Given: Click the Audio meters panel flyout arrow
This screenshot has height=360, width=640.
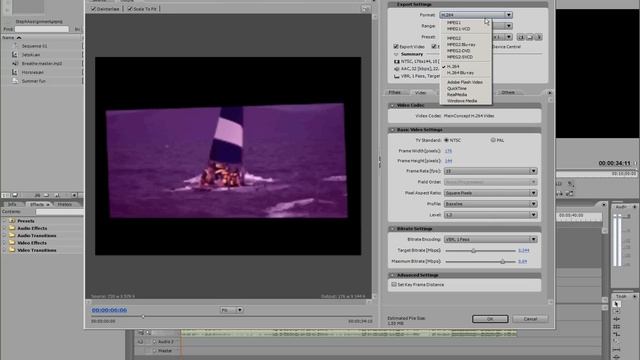Looking at the screenshot, I should (635, 207).
